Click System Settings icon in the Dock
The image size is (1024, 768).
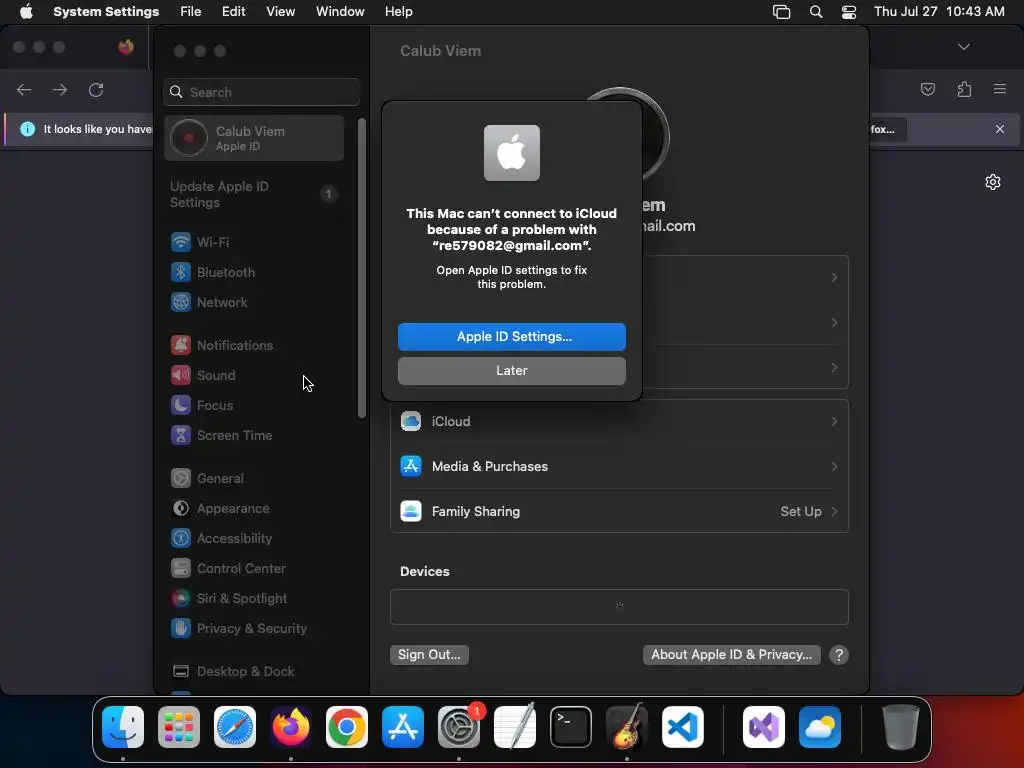458,727
